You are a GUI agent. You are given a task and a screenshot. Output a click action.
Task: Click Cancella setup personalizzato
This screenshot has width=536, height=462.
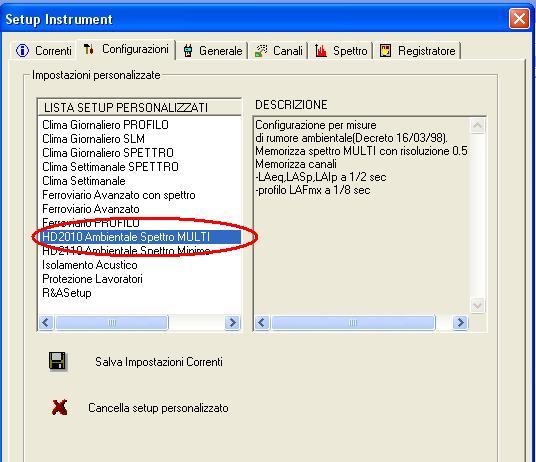tap(158, 408)
